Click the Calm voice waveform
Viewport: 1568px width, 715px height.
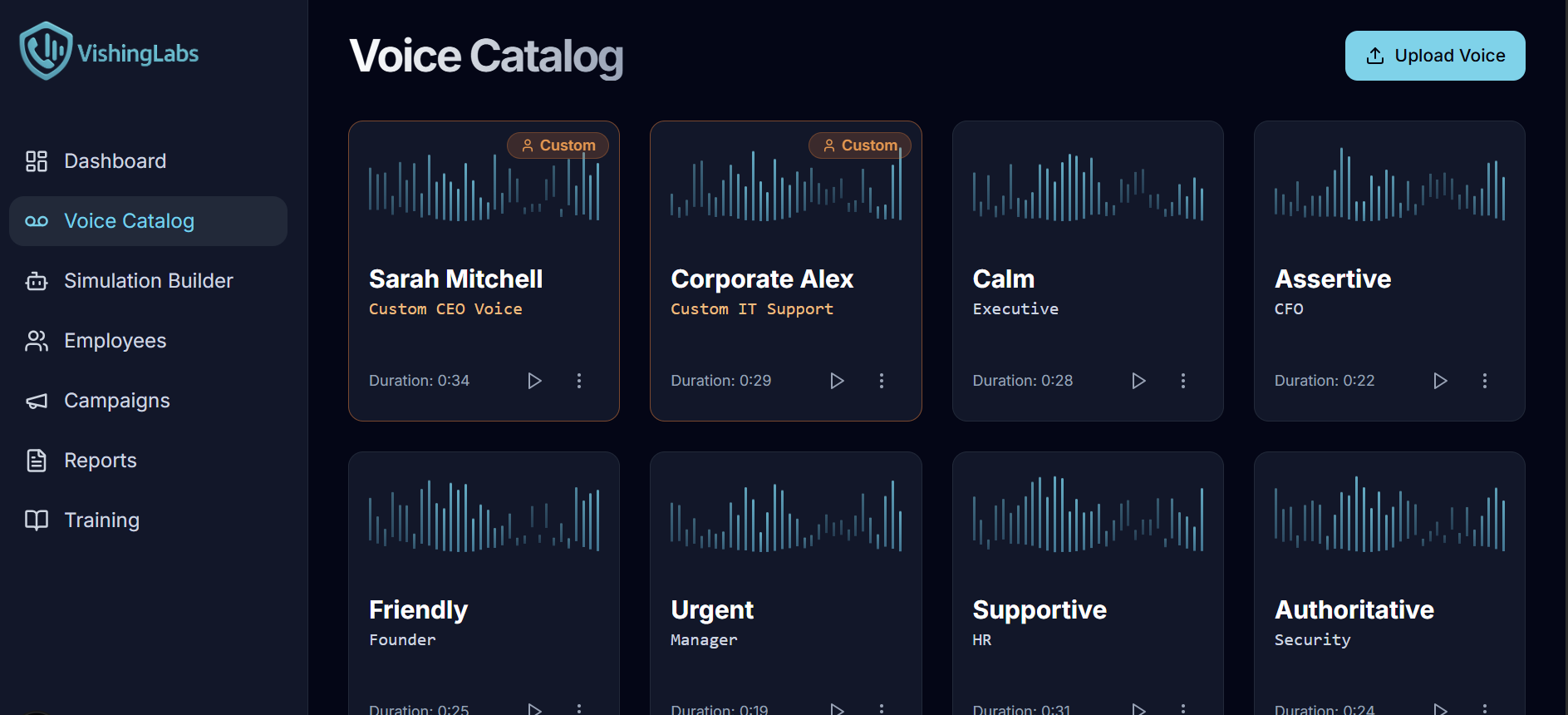point(1088,186)
